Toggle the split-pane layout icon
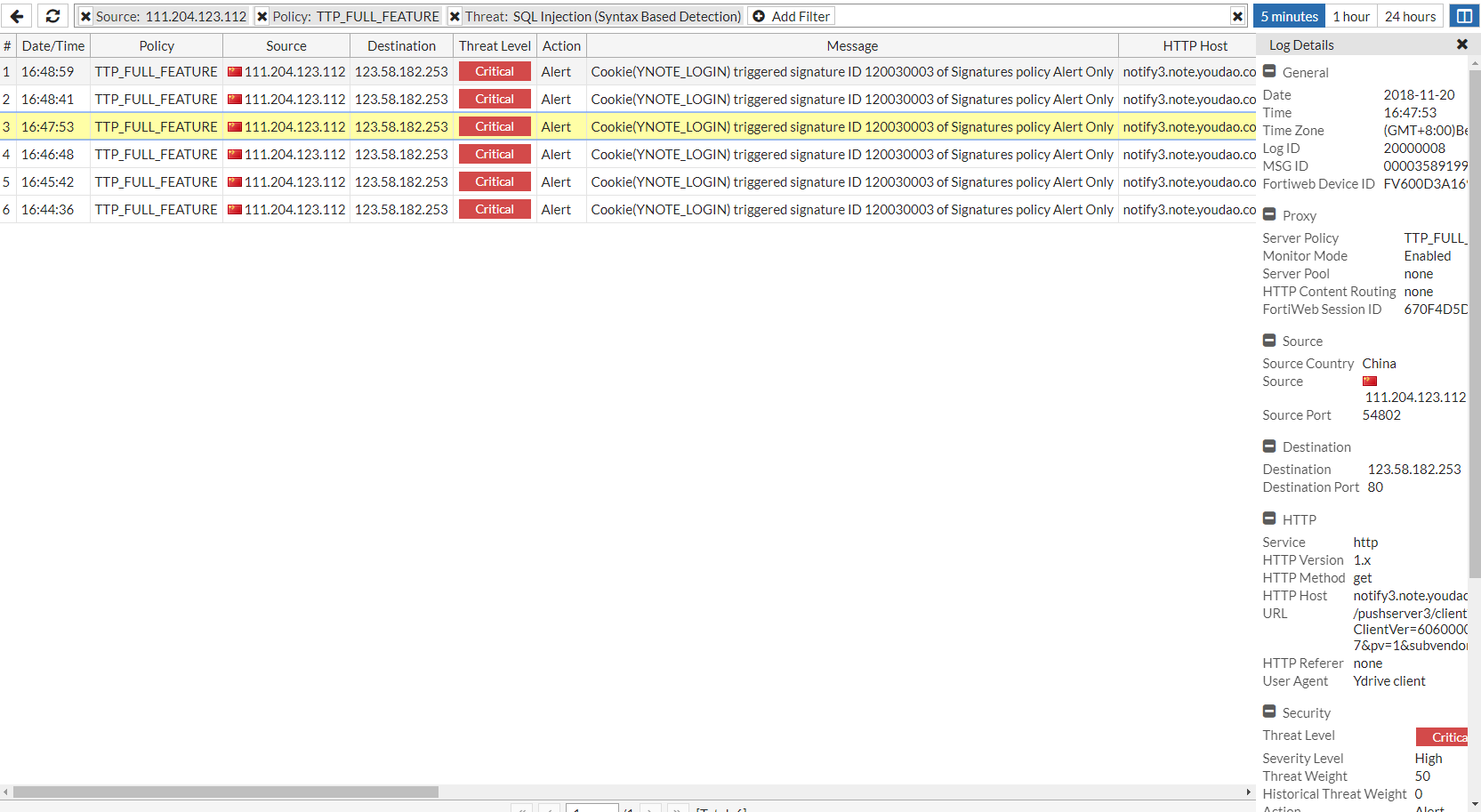The image size is (1481, 812). tap(1465, 15)
